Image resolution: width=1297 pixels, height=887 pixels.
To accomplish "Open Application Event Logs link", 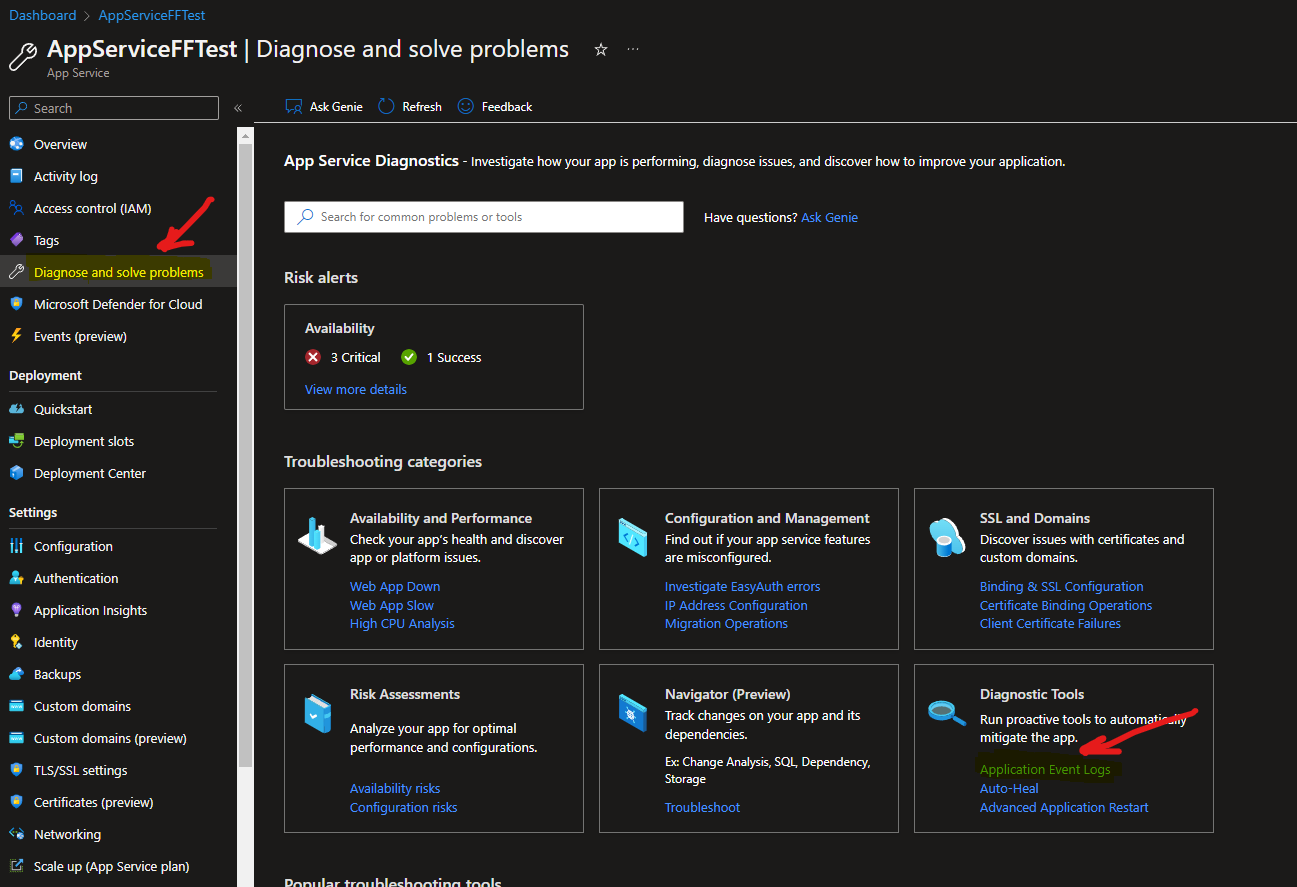I will click(1045, 769).
